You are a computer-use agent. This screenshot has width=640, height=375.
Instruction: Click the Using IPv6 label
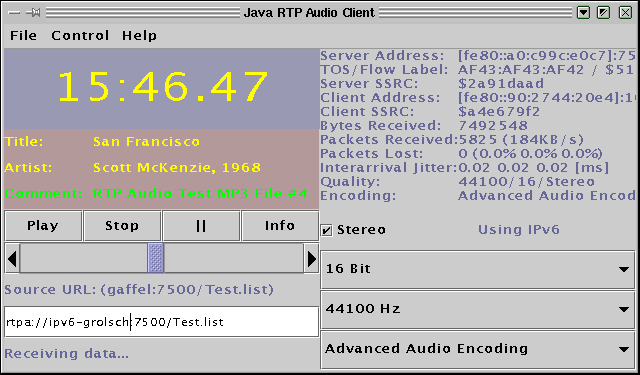point(518,230)
